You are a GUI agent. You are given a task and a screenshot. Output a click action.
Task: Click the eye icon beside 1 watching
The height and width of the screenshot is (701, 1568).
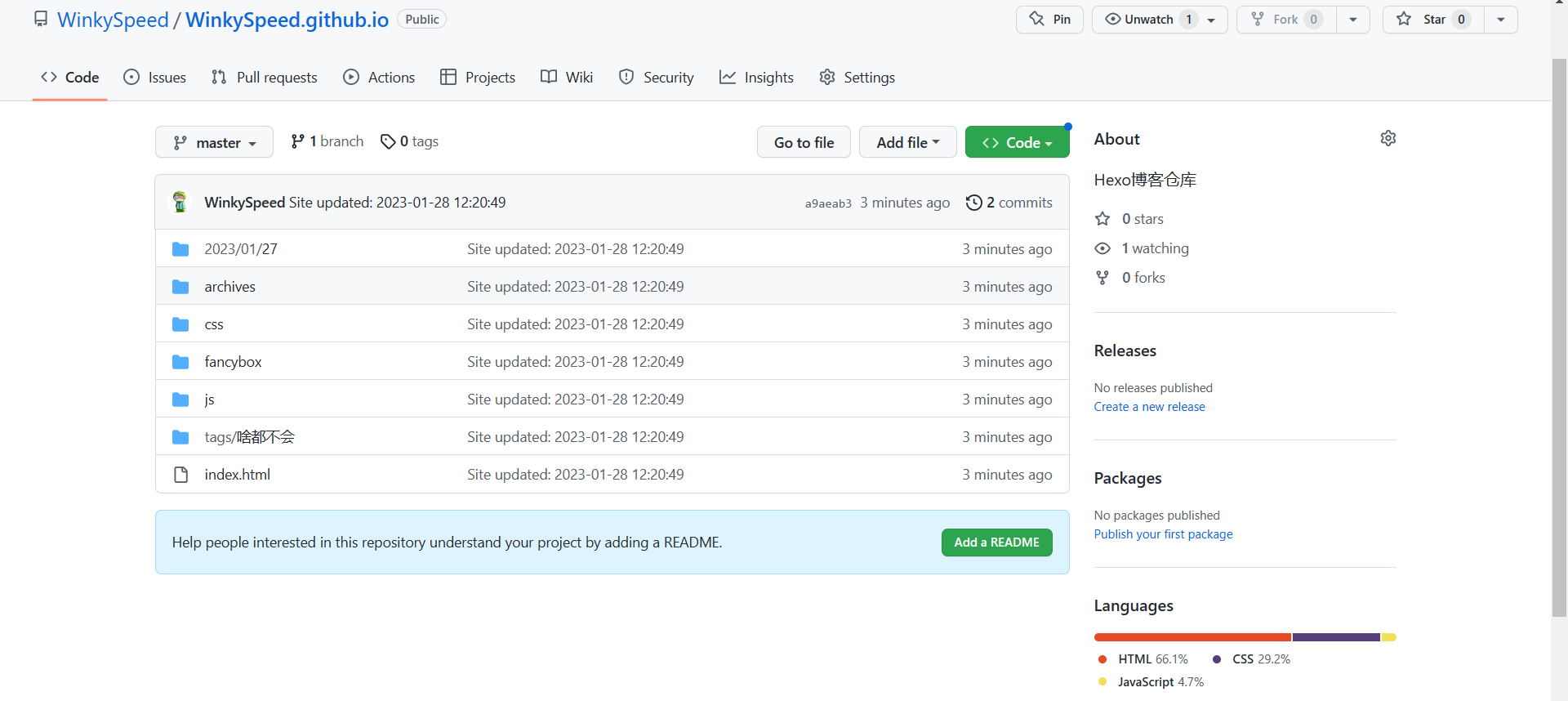(1102, 248)
